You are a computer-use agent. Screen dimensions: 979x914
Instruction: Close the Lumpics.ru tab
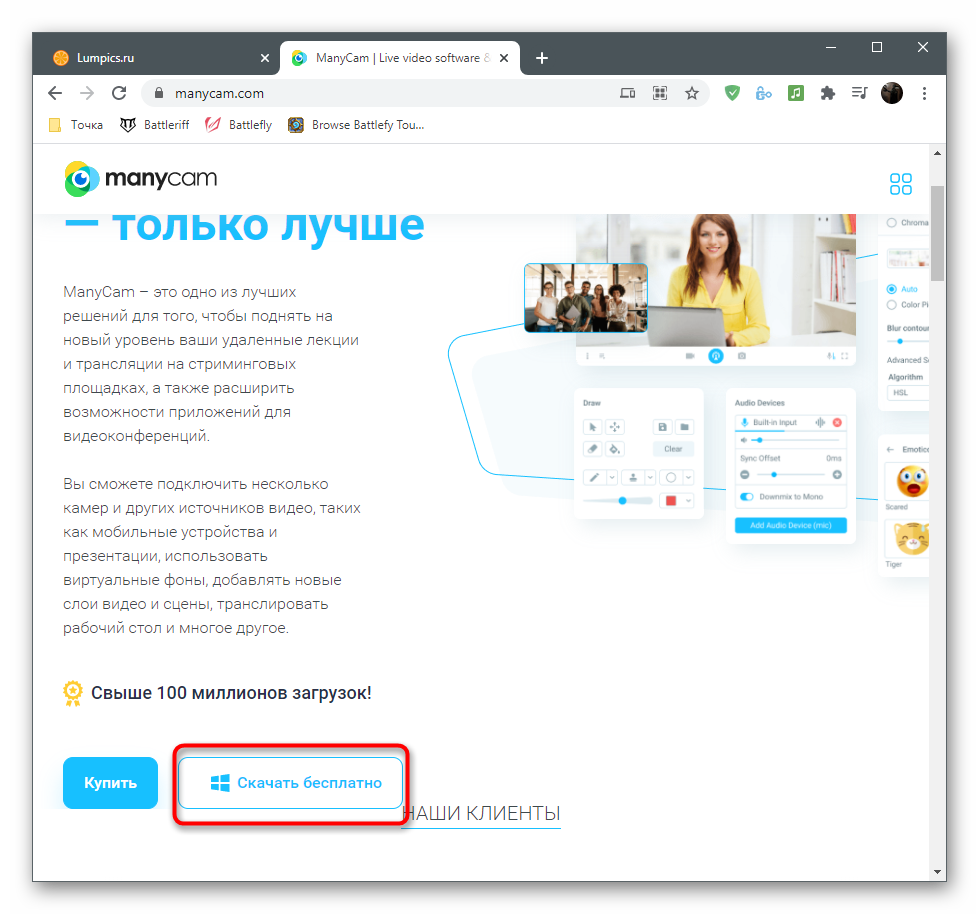tap(265, 58)
